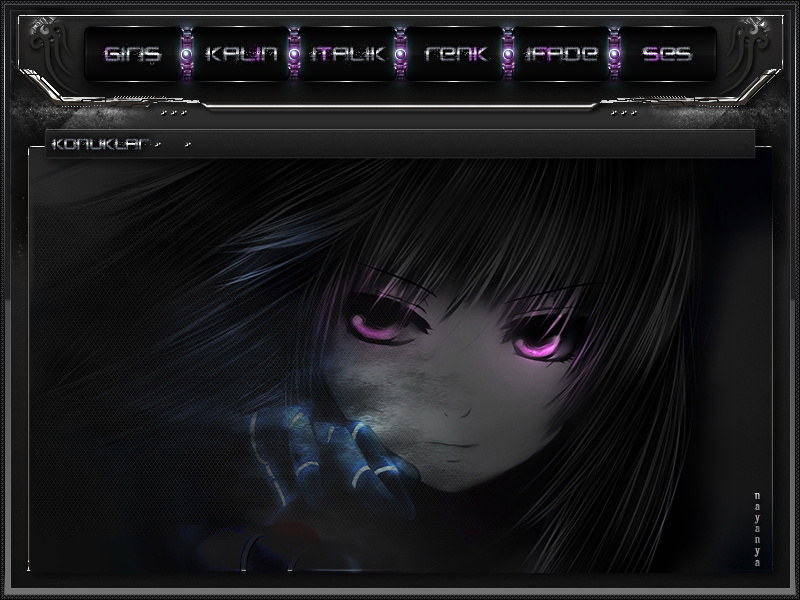
Task: Toggle sound with the SES button
Action: click(667, 53)
